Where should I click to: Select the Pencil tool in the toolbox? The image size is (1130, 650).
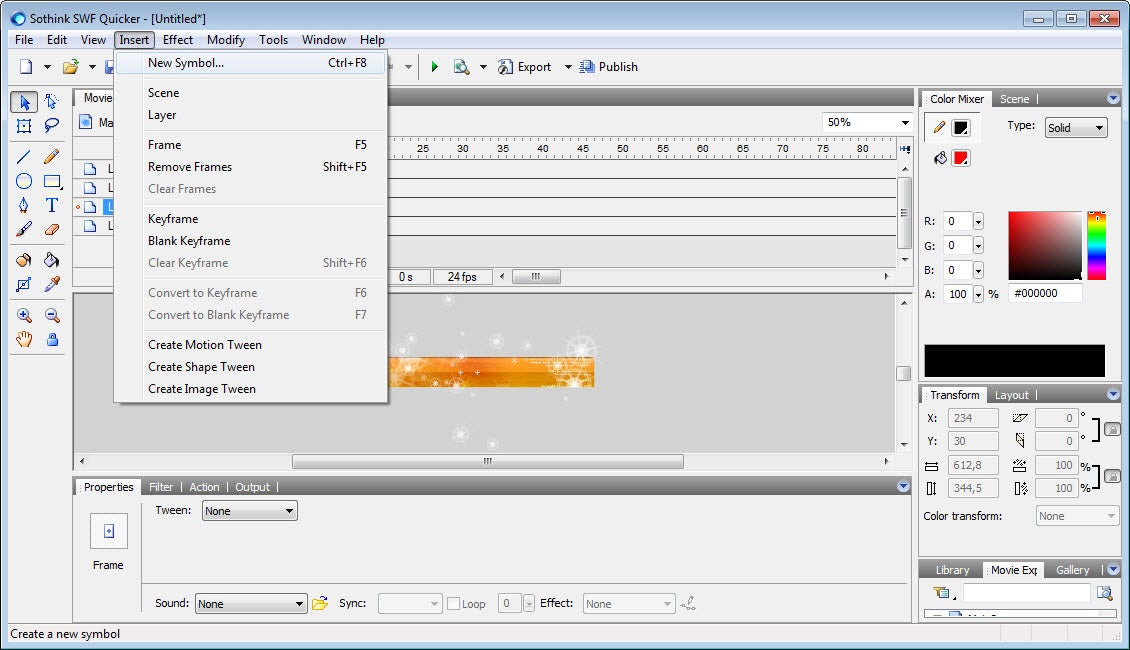tap(52, 156)
